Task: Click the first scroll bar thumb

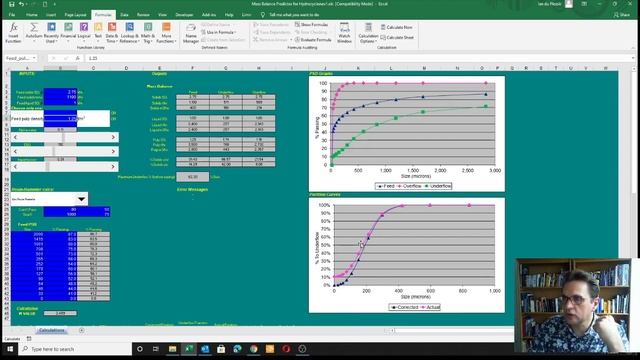Action: 64,137
